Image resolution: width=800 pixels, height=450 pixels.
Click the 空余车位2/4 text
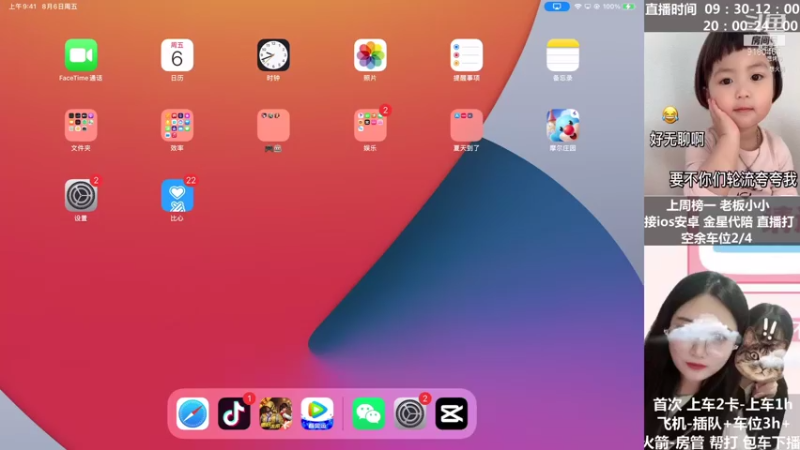(x=716, y=238)
